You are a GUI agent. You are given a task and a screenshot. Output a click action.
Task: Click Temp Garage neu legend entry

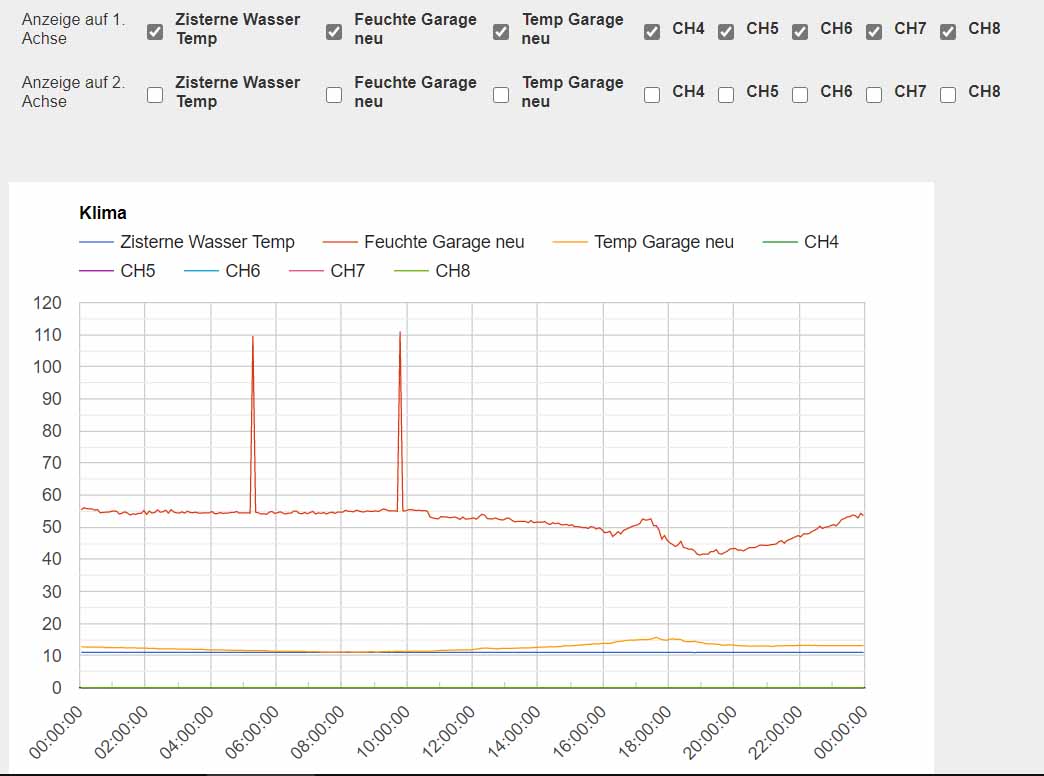pyautogui.click(x=643, y=242)
